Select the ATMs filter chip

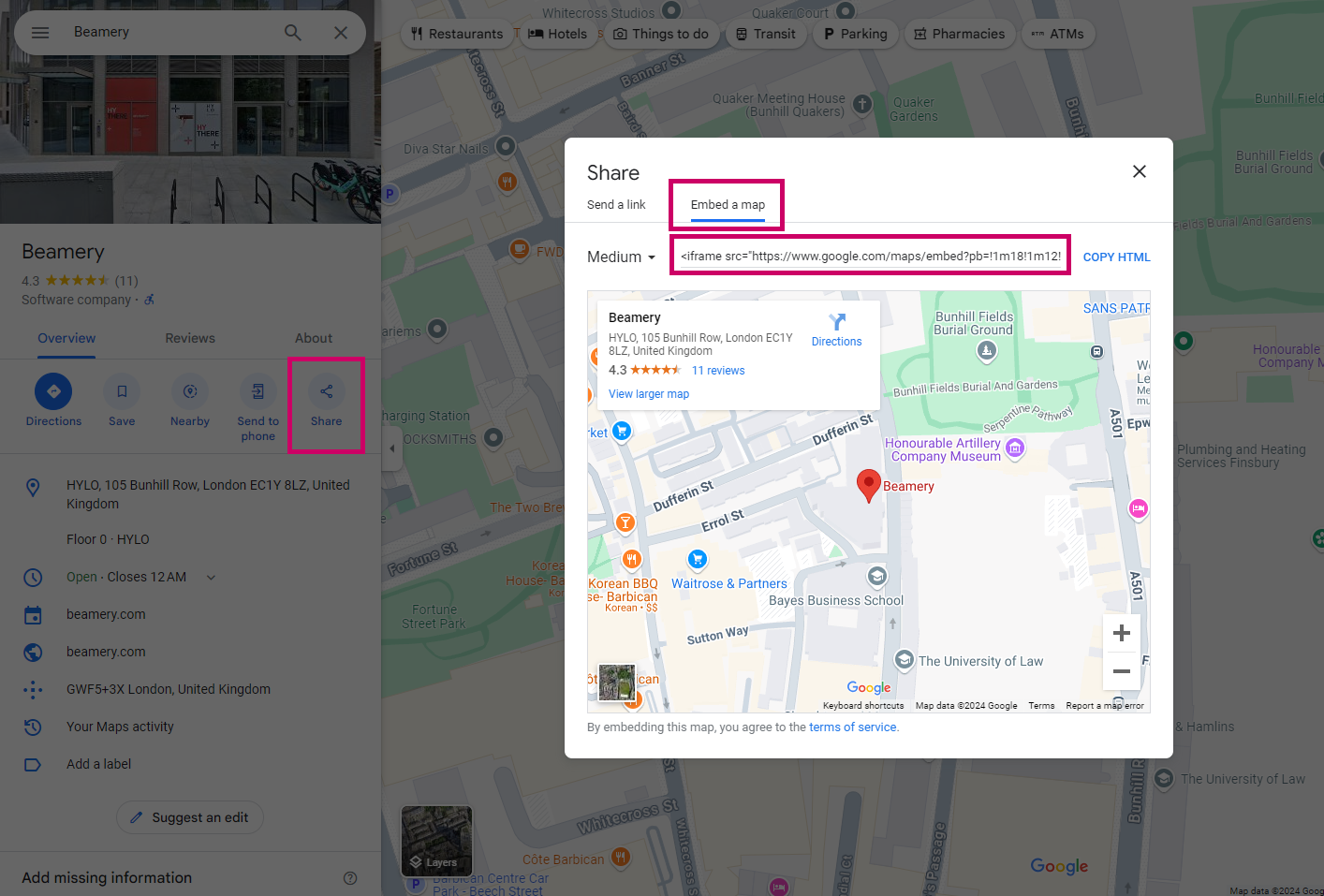(x=1058, y=34)
